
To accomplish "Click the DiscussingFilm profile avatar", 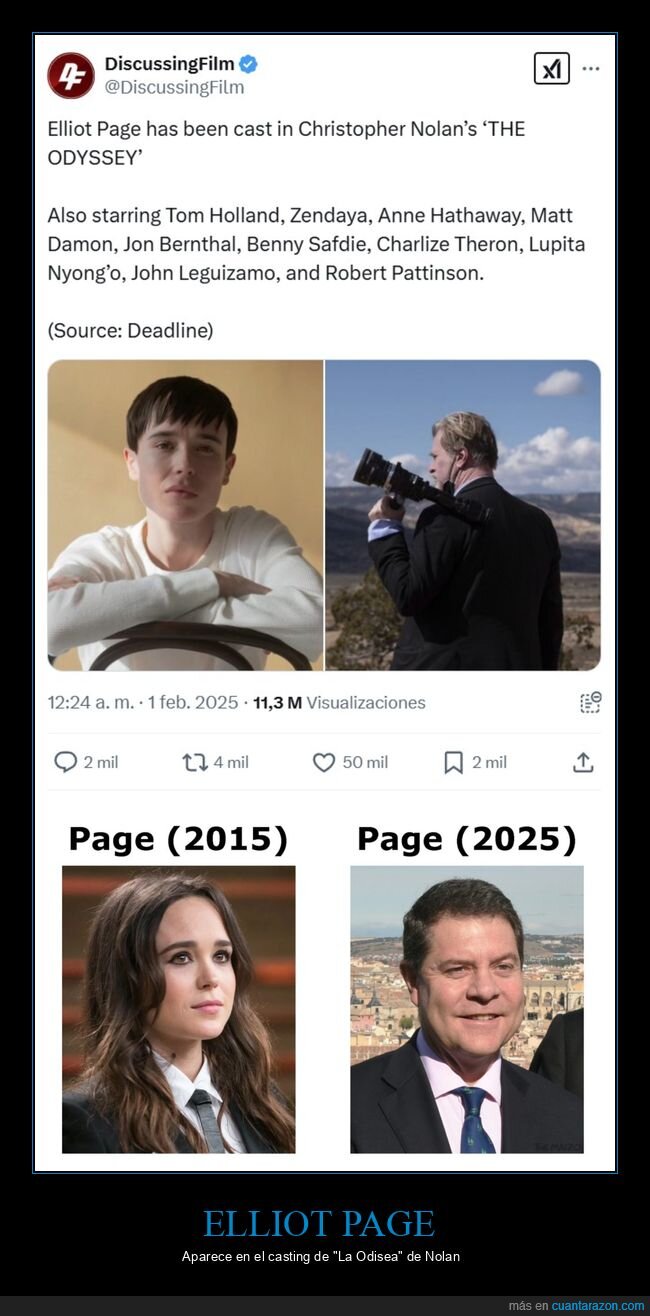I will click(x=71, y=75).
